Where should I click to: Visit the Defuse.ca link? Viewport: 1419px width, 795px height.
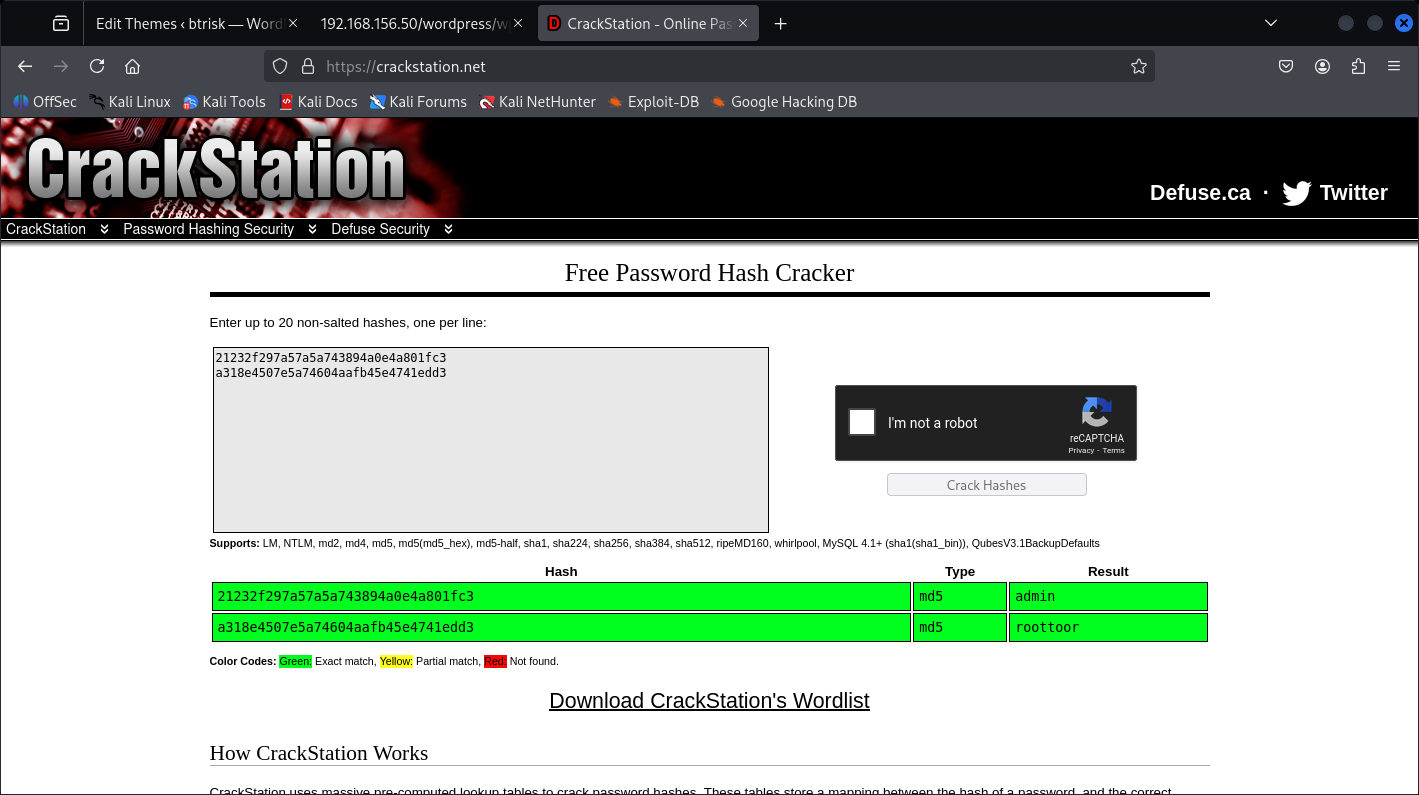1200,193
